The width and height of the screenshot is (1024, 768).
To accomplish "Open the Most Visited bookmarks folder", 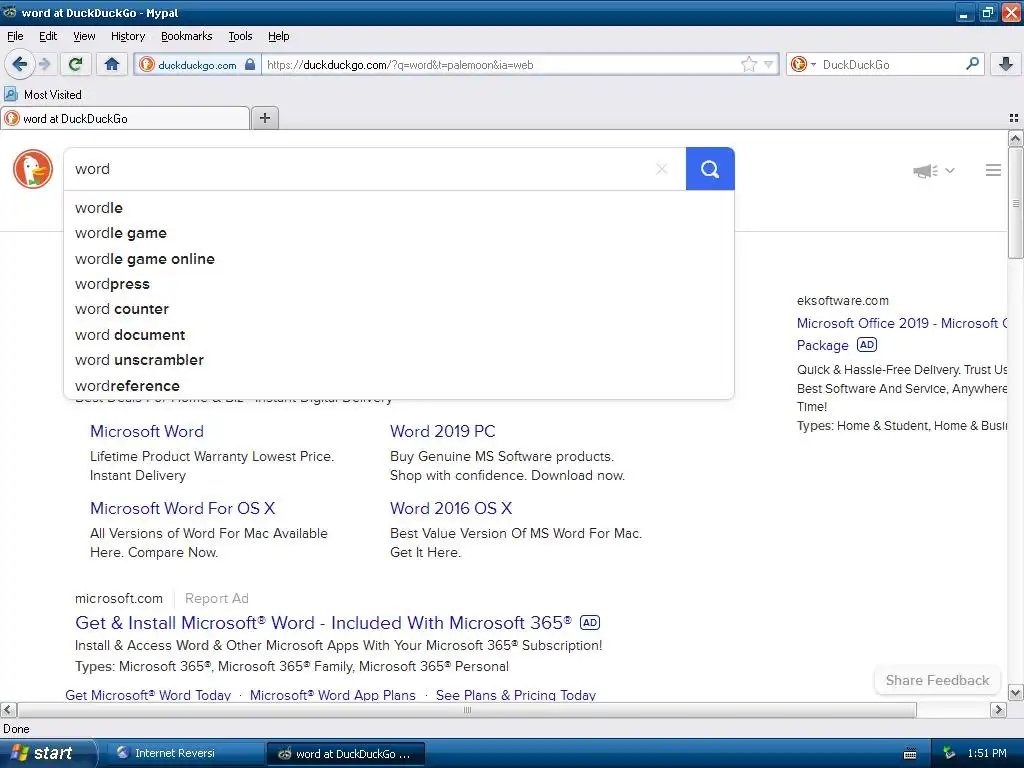I will [43, 95].
